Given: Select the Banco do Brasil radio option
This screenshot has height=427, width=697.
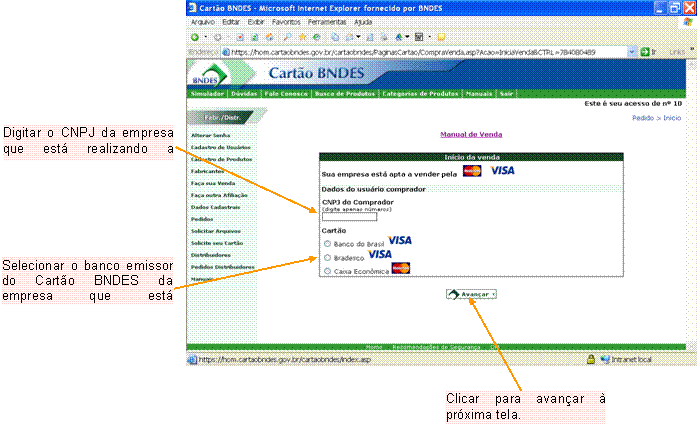Looking at the screenshot, I should 328,243.
